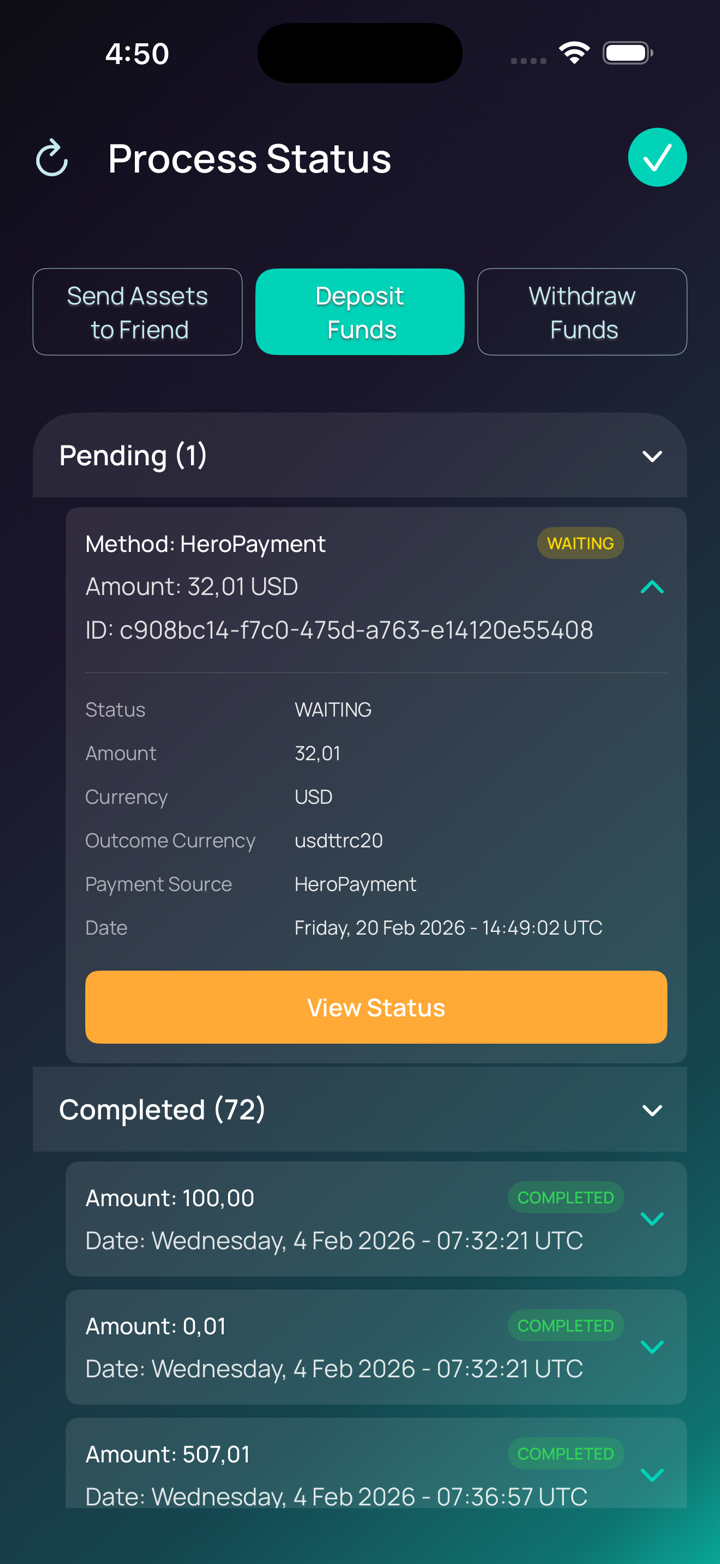
Task: Tap the green checkmark circle icon
Action: [657, 158]
